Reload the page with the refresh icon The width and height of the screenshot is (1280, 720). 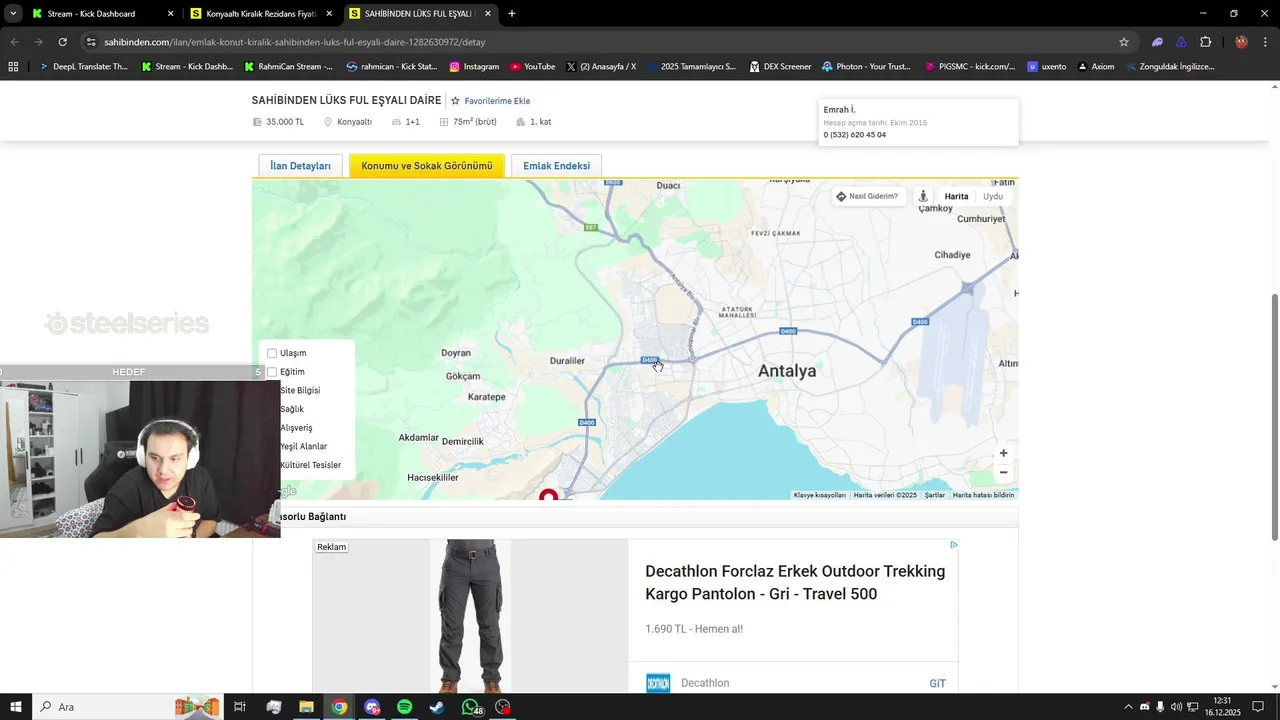62,42
